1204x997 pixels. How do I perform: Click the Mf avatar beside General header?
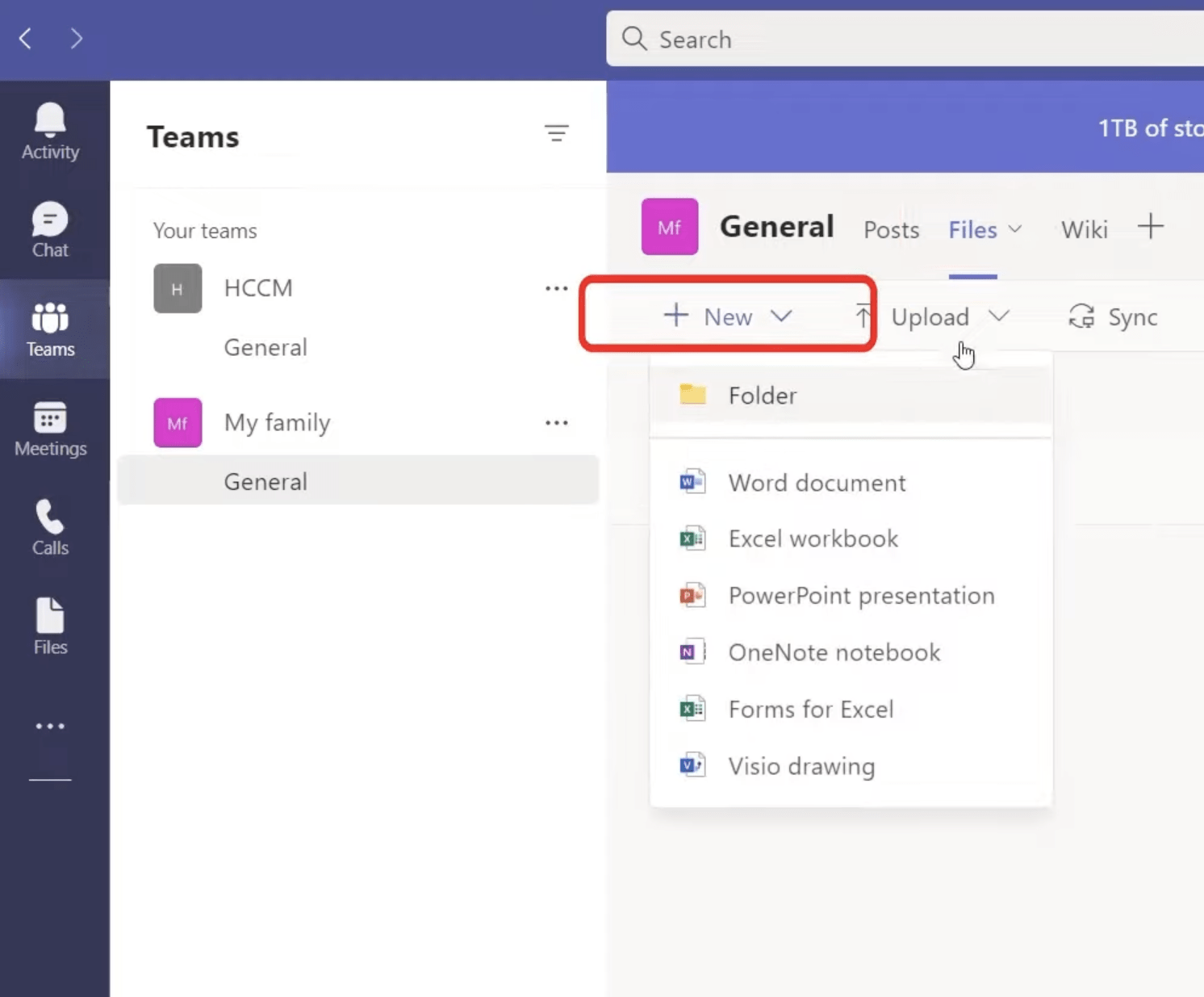click(x=670, y=227)
